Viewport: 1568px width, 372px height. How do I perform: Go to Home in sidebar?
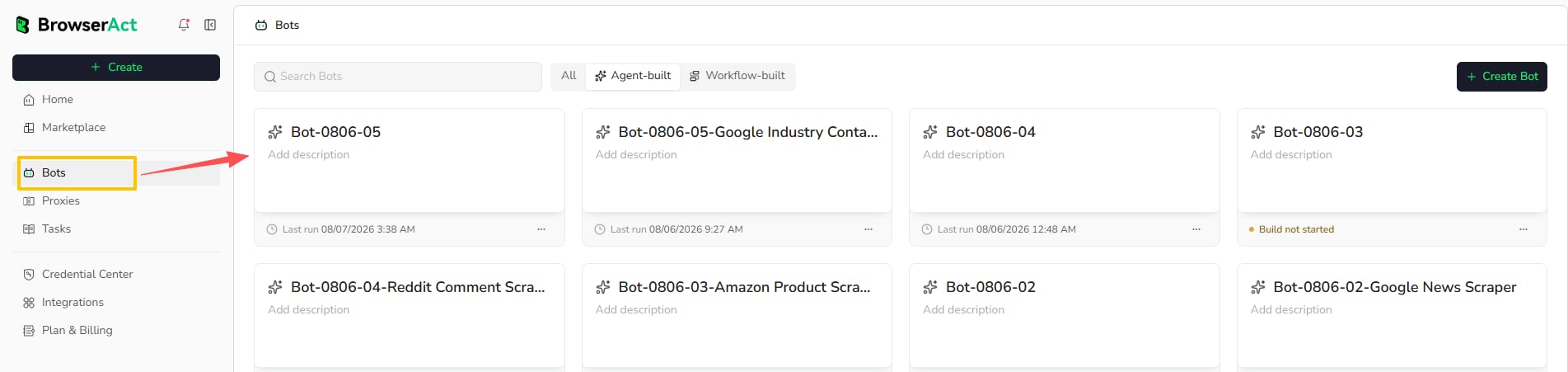pyautogui.click(x=116, y=99)
